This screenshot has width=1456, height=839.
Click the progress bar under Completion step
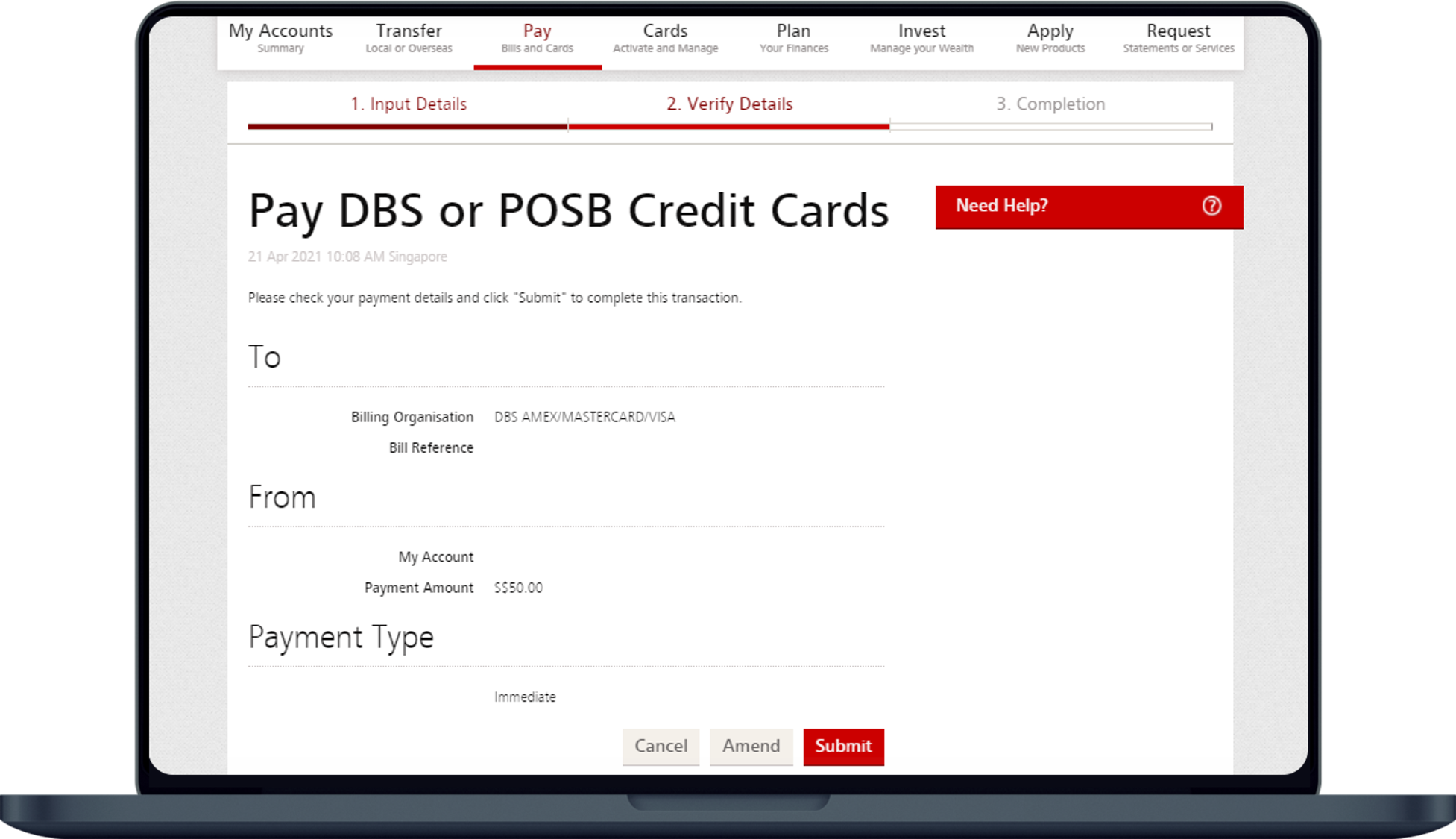pyautogui.click(x=1050, y=127)
